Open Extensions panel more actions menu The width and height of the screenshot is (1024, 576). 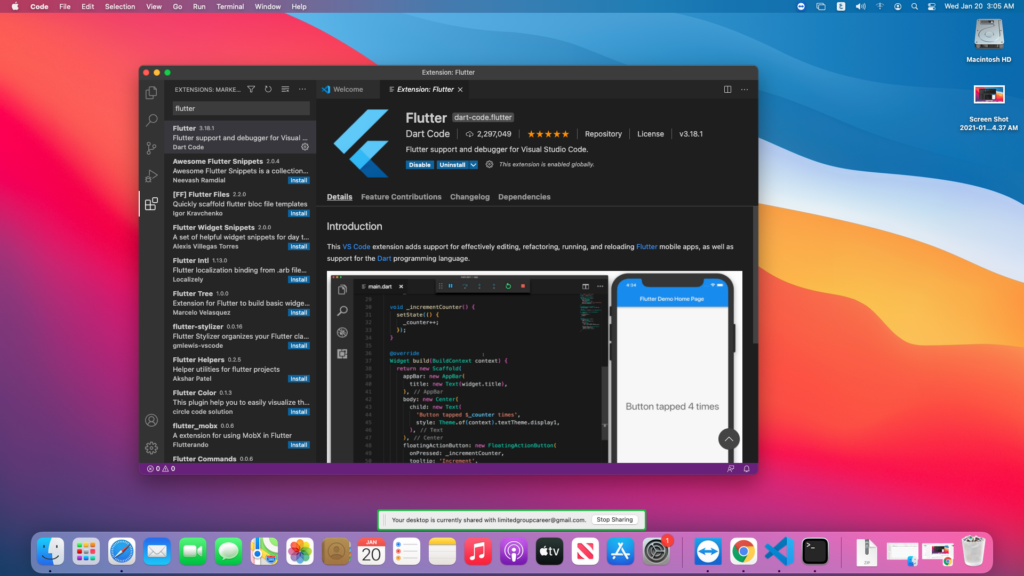pyautogui.click(x=302, y=89)
